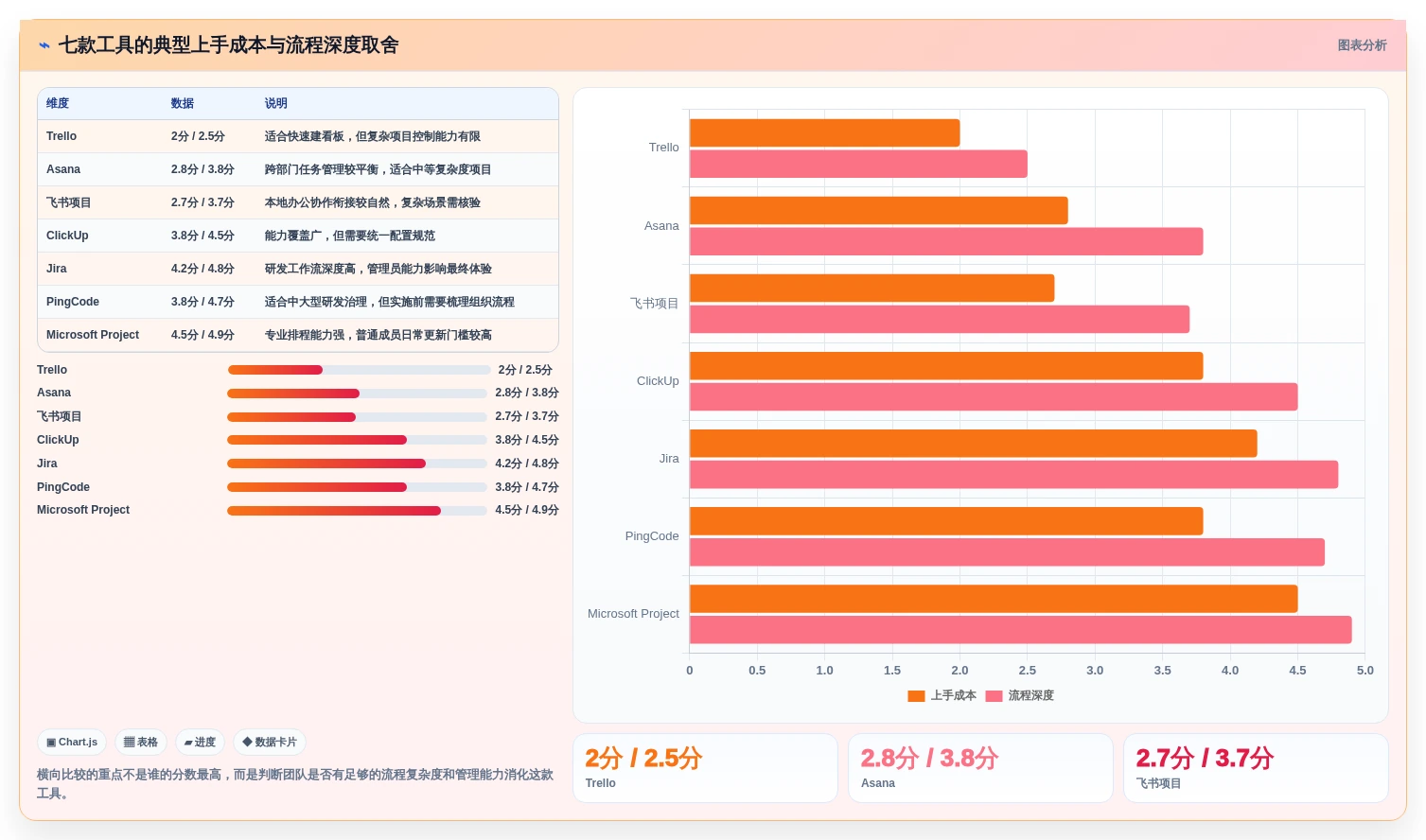The height and width of the screenshot is (840, 1426).
Task: Open the Trello 2分 / 2.5分 data card
Action: [705, 768]
